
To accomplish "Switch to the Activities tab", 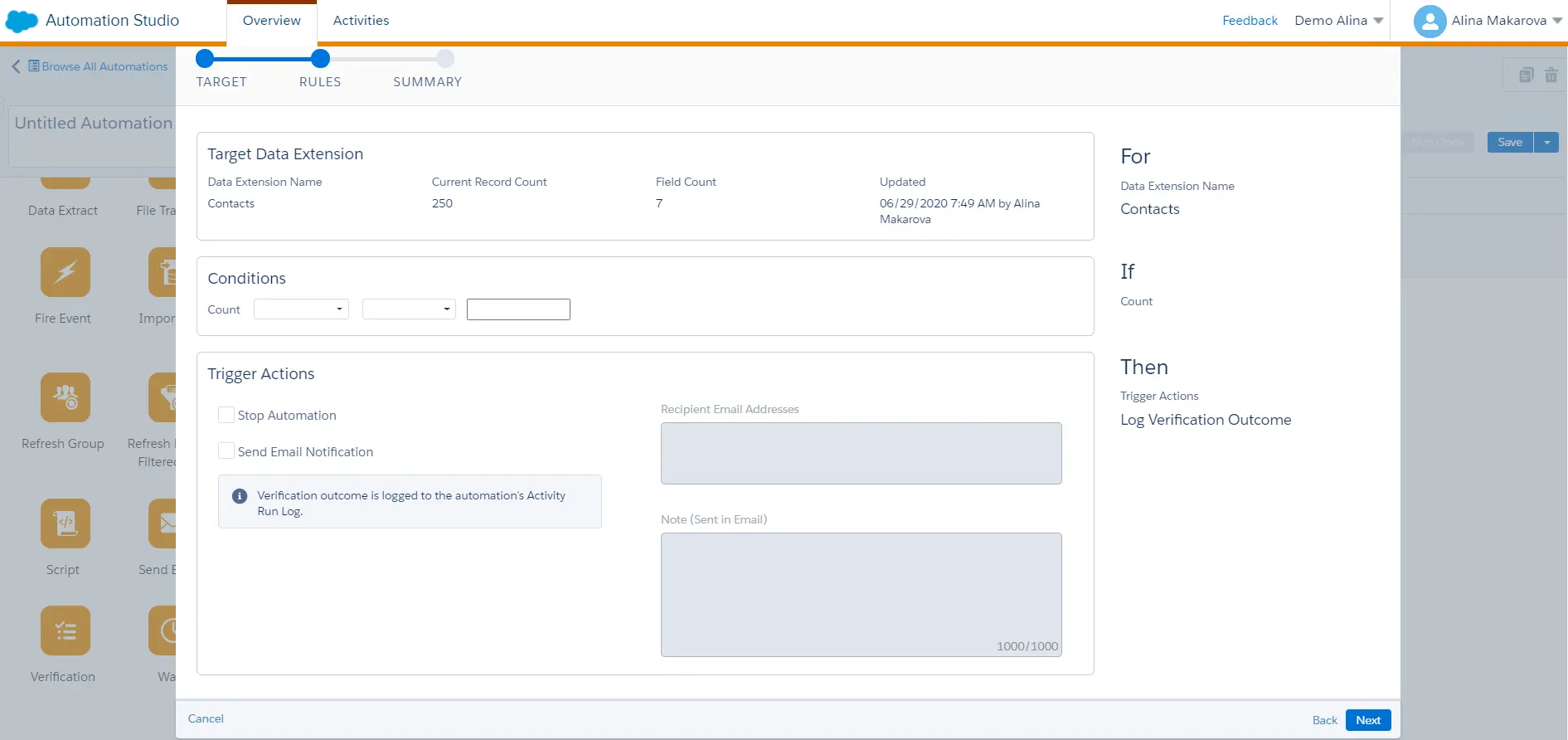I will coord(361,21).
